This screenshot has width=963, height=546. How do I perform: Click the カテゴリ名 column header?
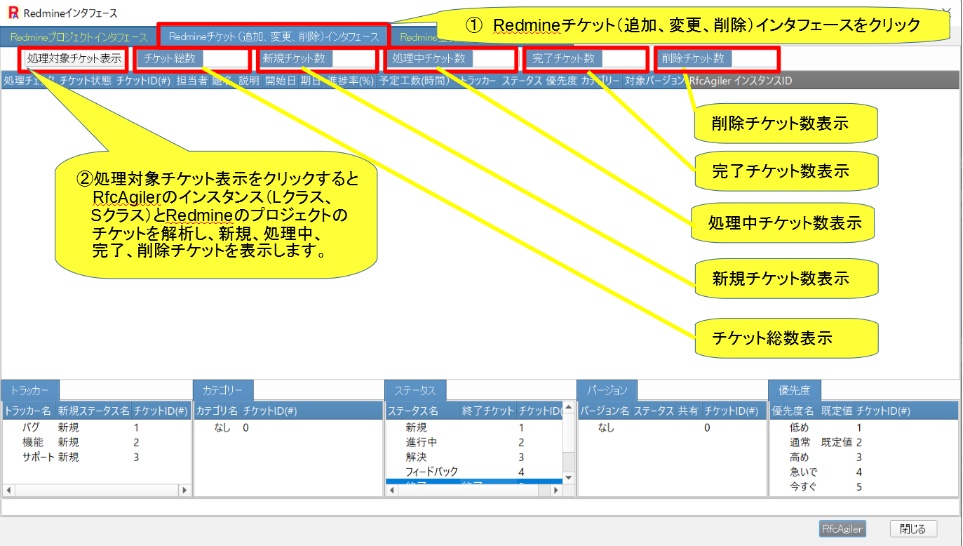217,411
